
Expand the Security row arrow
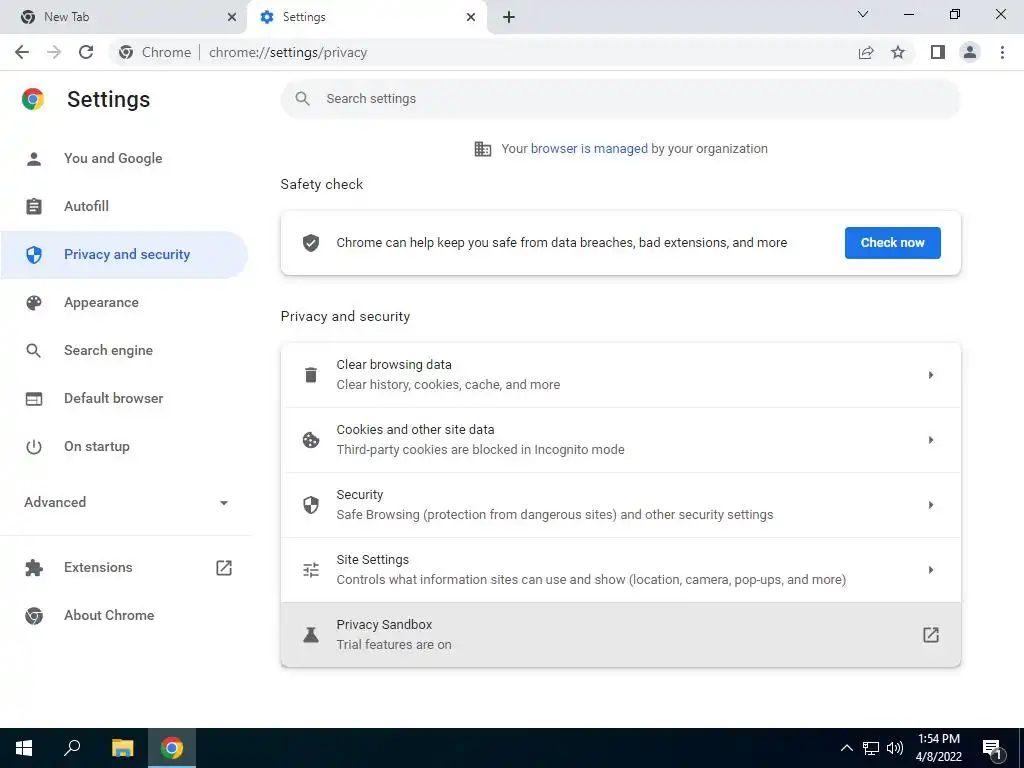[931, 505]
